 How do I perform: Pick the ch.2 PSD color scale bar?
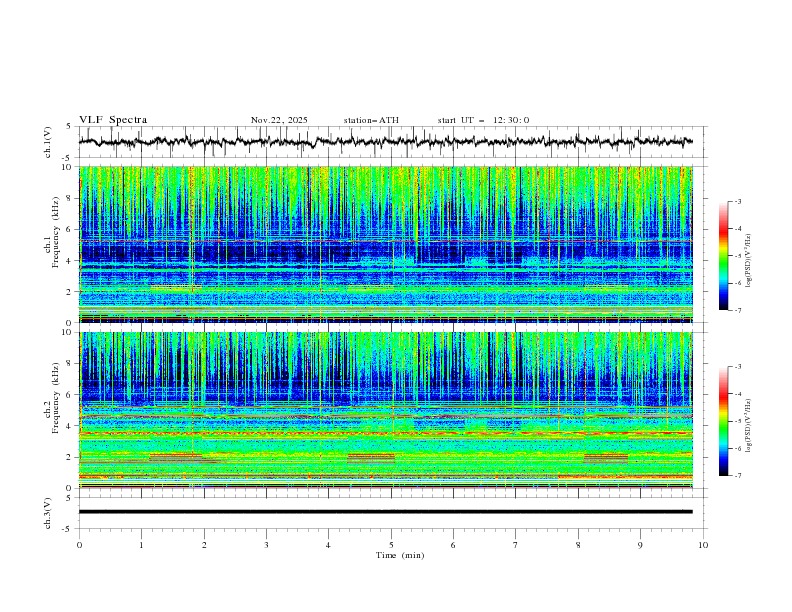pos(724,421)
